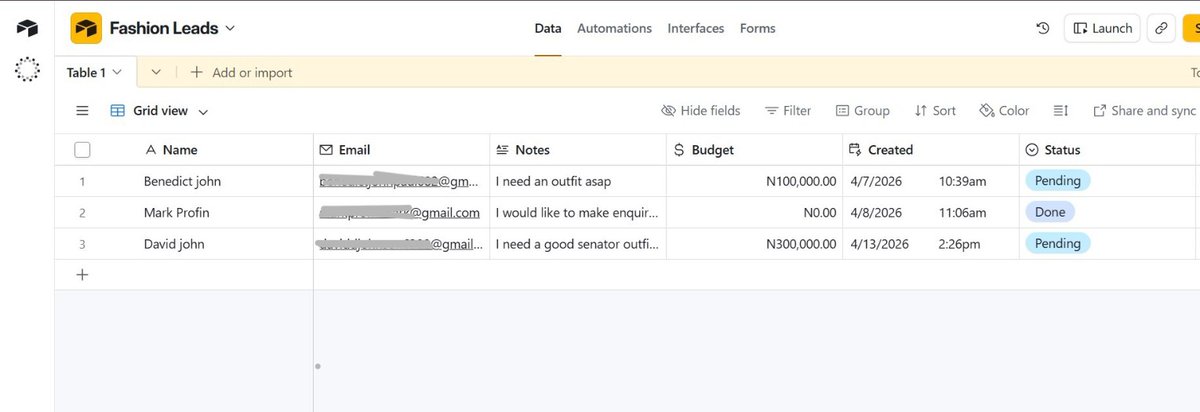Viewport: 1200px width, 412px height.
Task: Open Pending status dropdown for Benedict john
Action: 1057,181
